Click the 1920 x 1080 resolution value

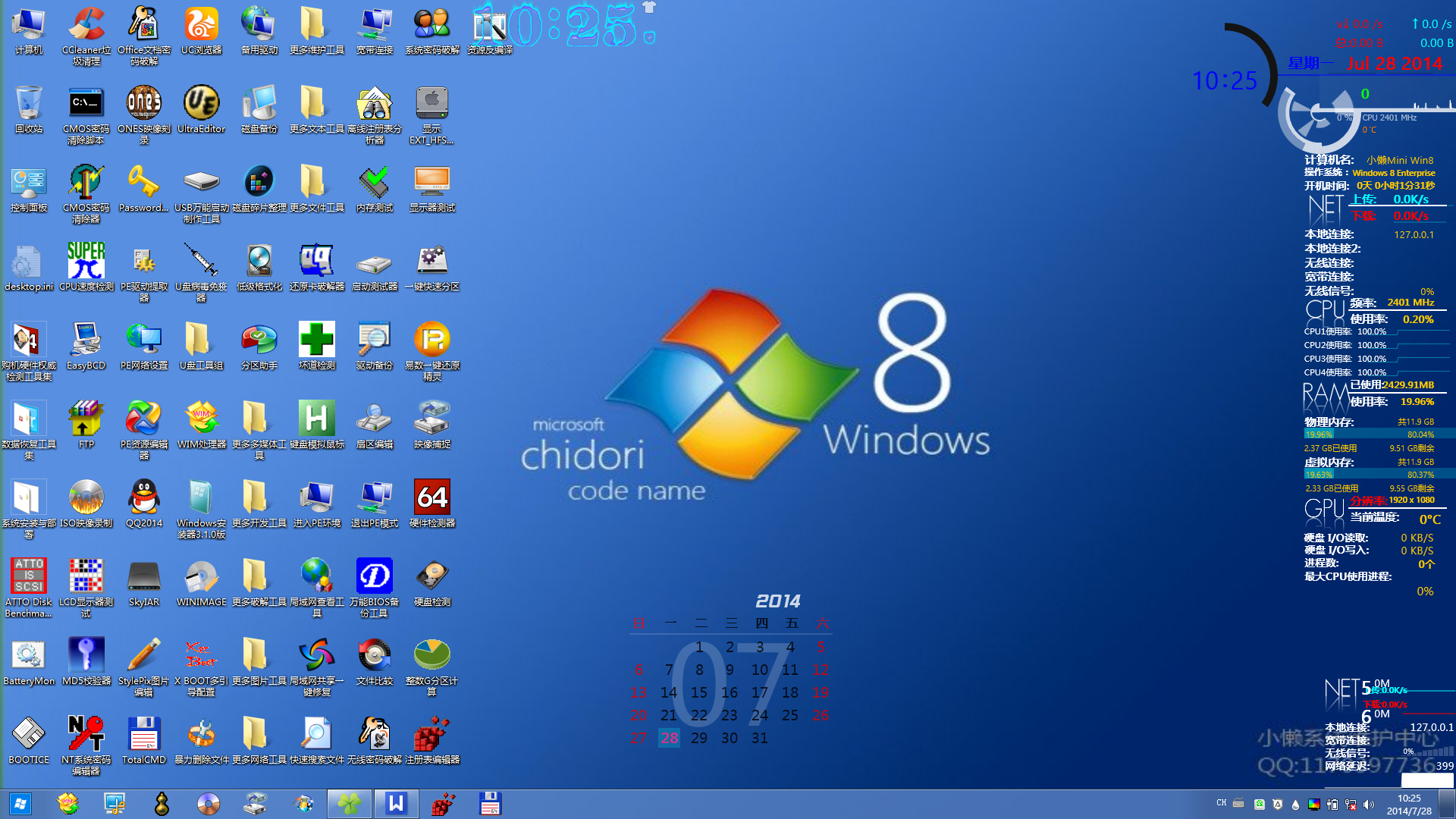pyautogui.click(x=1411, y=500)
